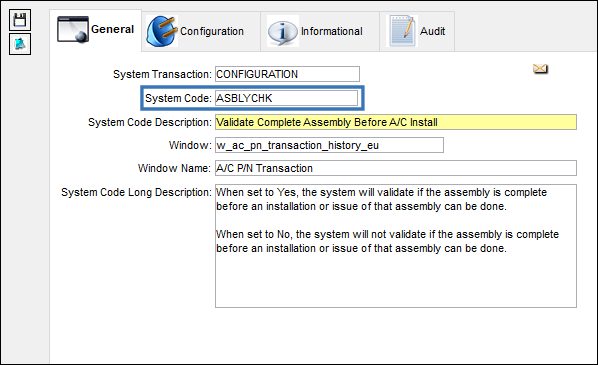598x365 pixels.
Task: Click the notes icon below Save
Action: (20, 44)
